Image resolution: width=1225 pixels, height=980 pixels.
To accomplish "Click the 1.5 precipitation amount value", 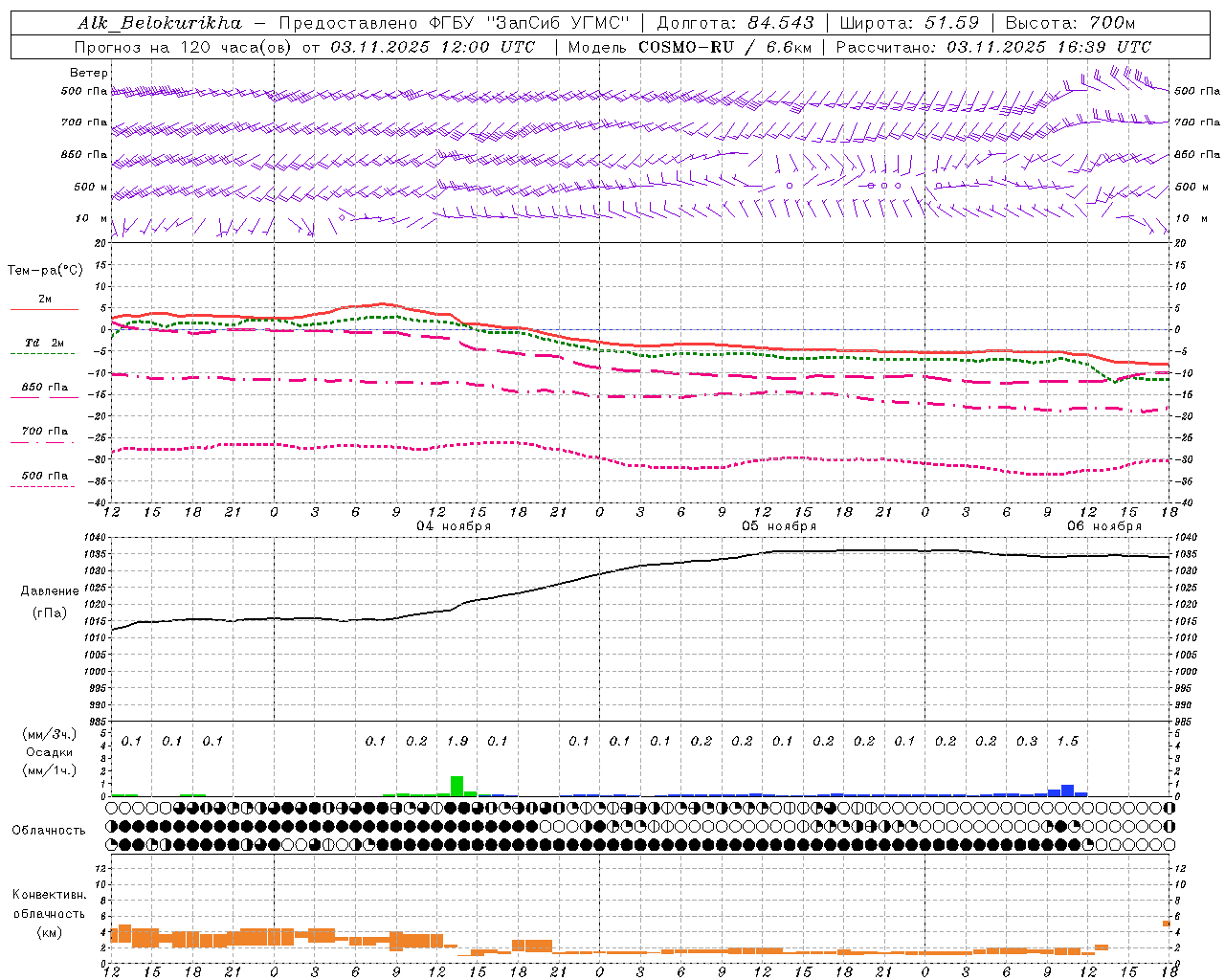I will (1067, 742).
